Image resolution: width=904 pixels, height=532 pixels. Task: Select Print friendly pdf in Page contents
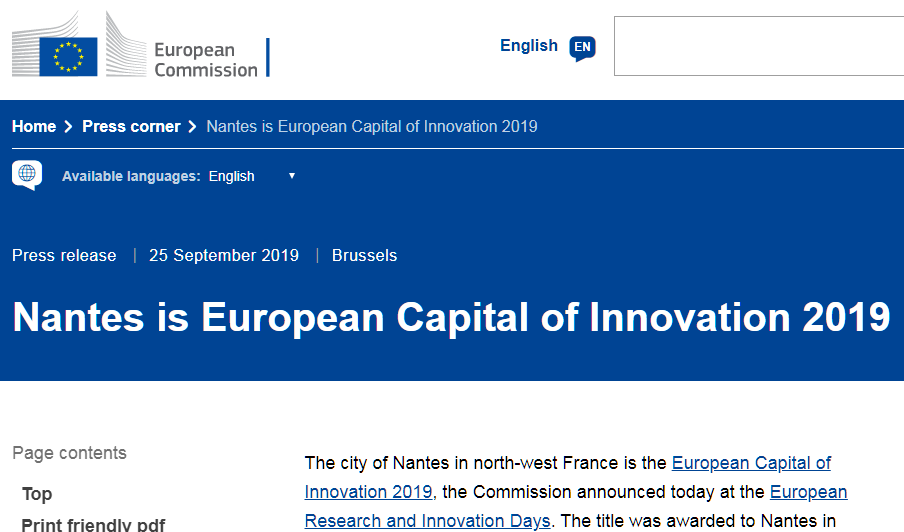point(93,524)
